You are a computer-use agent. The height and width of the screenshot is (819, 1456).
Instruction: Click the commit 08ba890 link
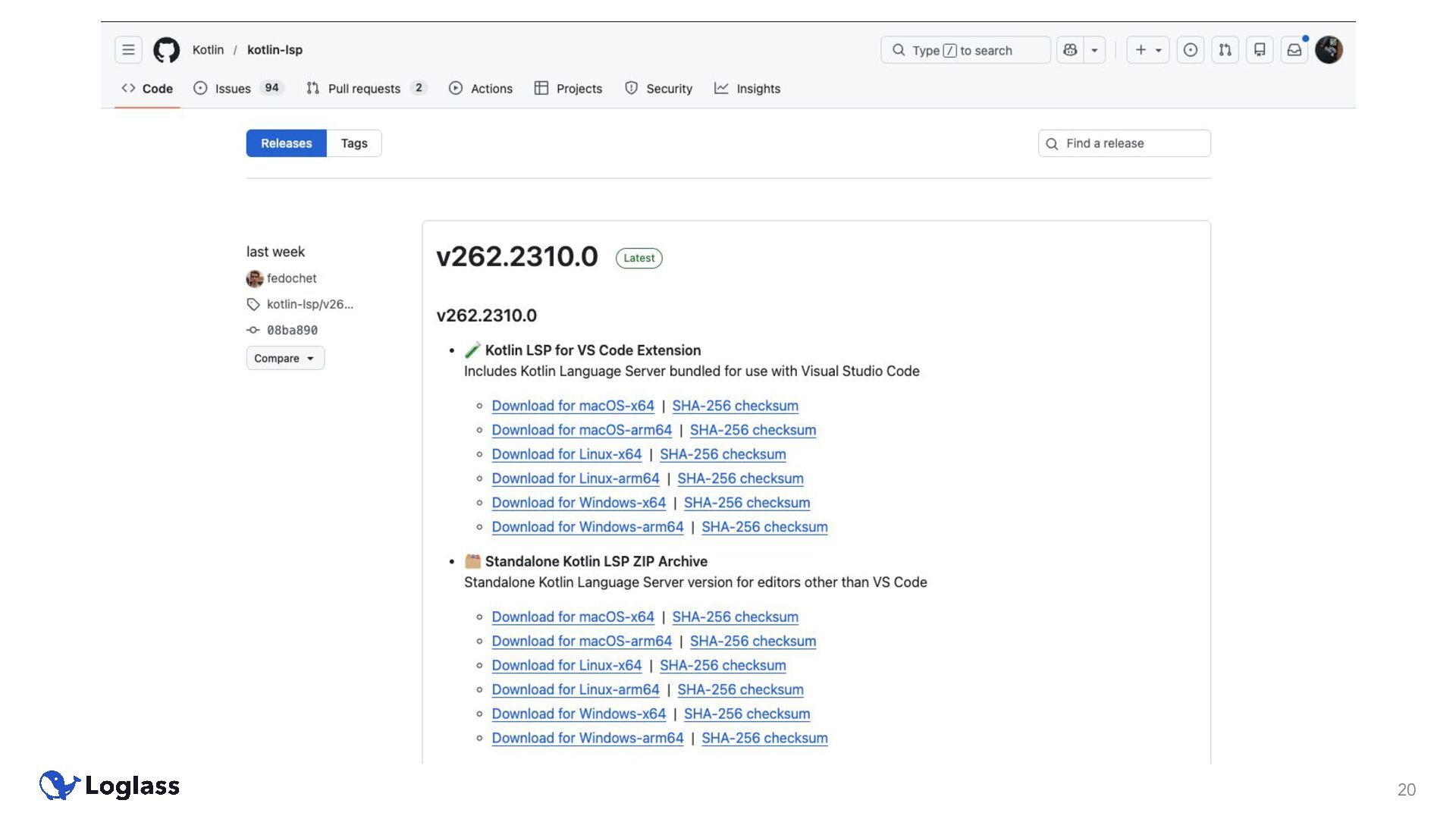pyautogui.click(x=292, y=330)
